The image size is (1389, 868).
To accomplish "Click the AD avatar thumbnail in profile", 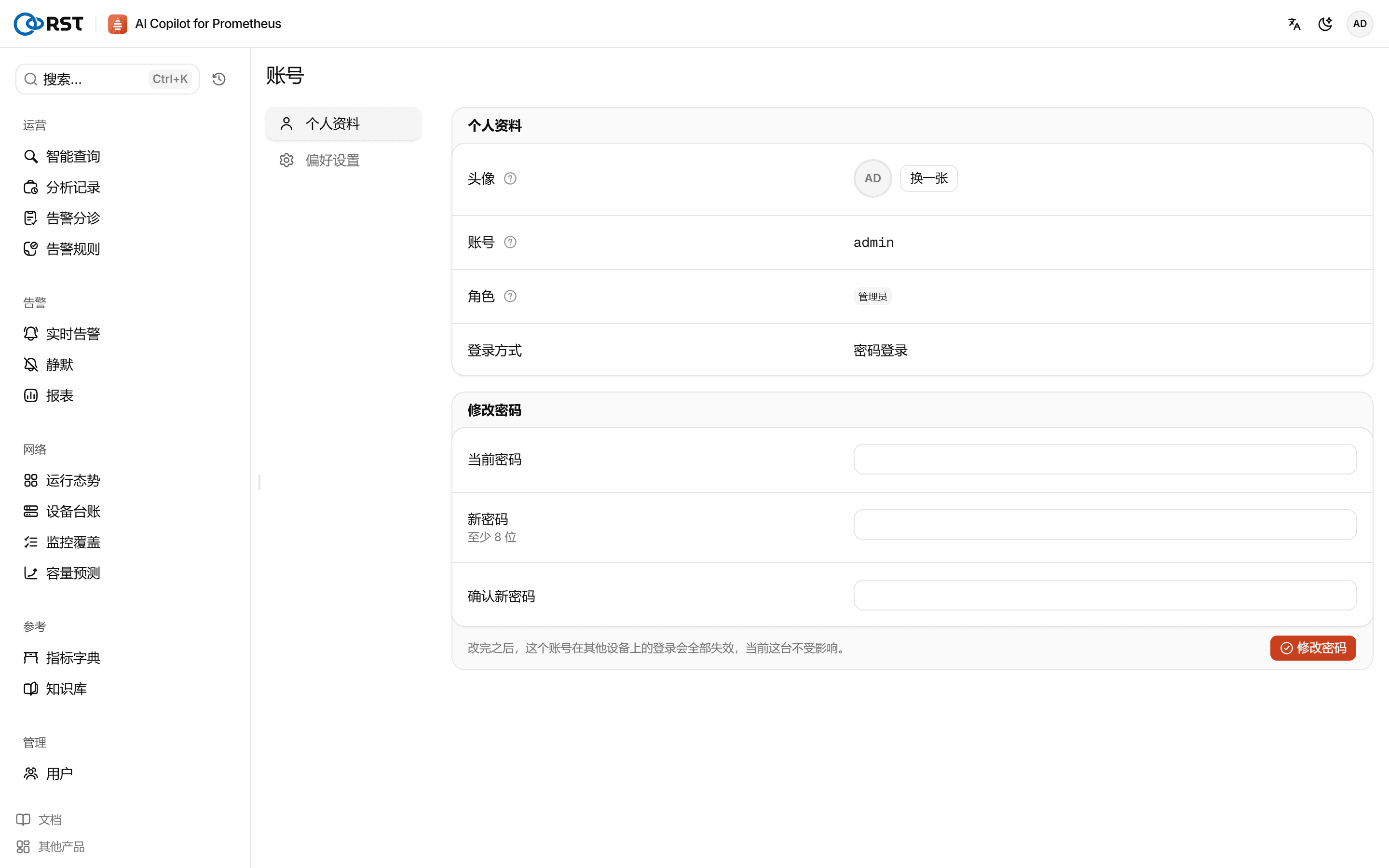I will 872,178.
